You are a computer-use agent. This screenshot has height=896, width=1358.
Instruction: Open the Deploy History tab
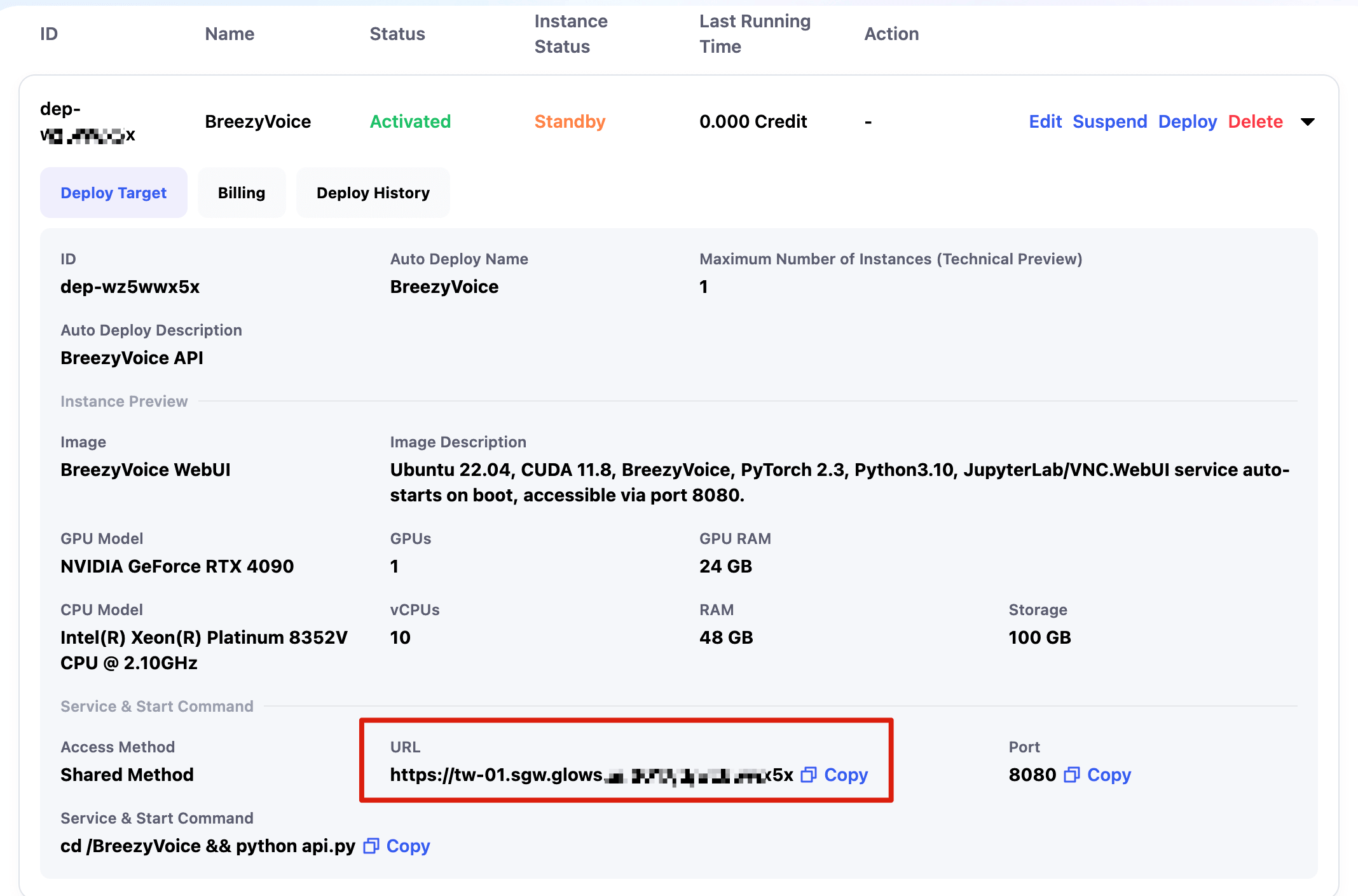click(373, 193)
